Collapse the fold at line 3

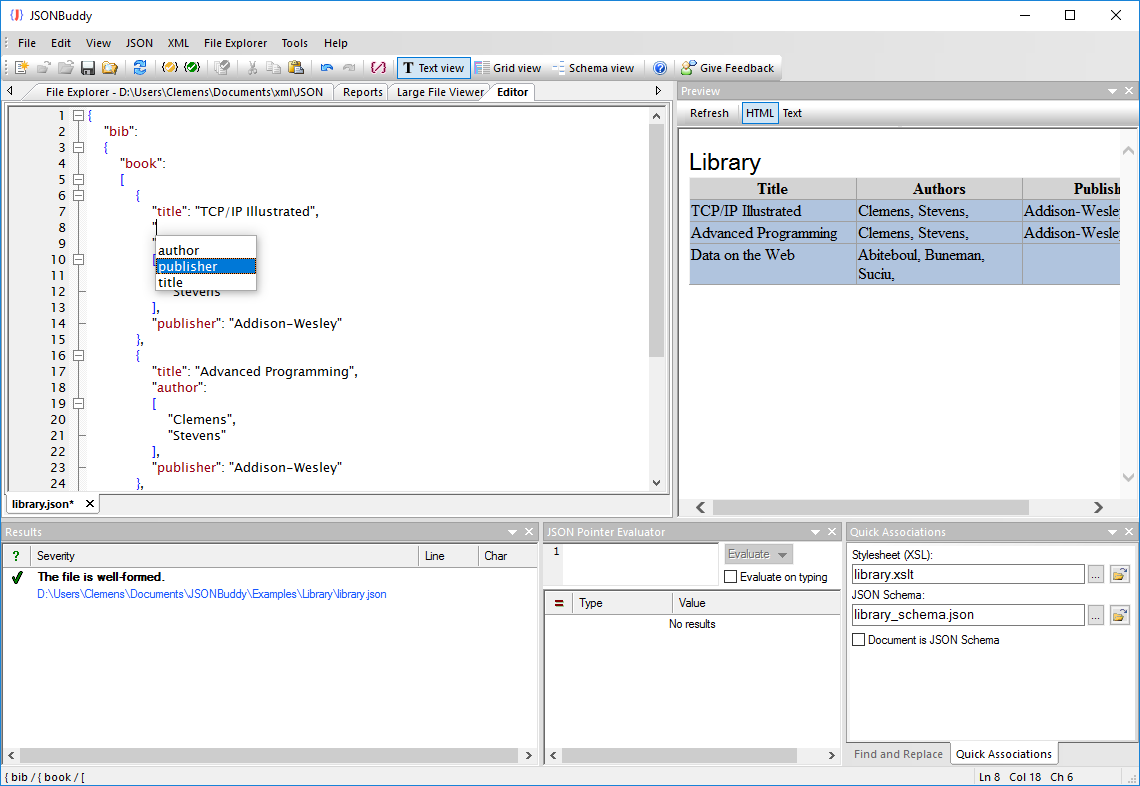(x=79, y=147)
